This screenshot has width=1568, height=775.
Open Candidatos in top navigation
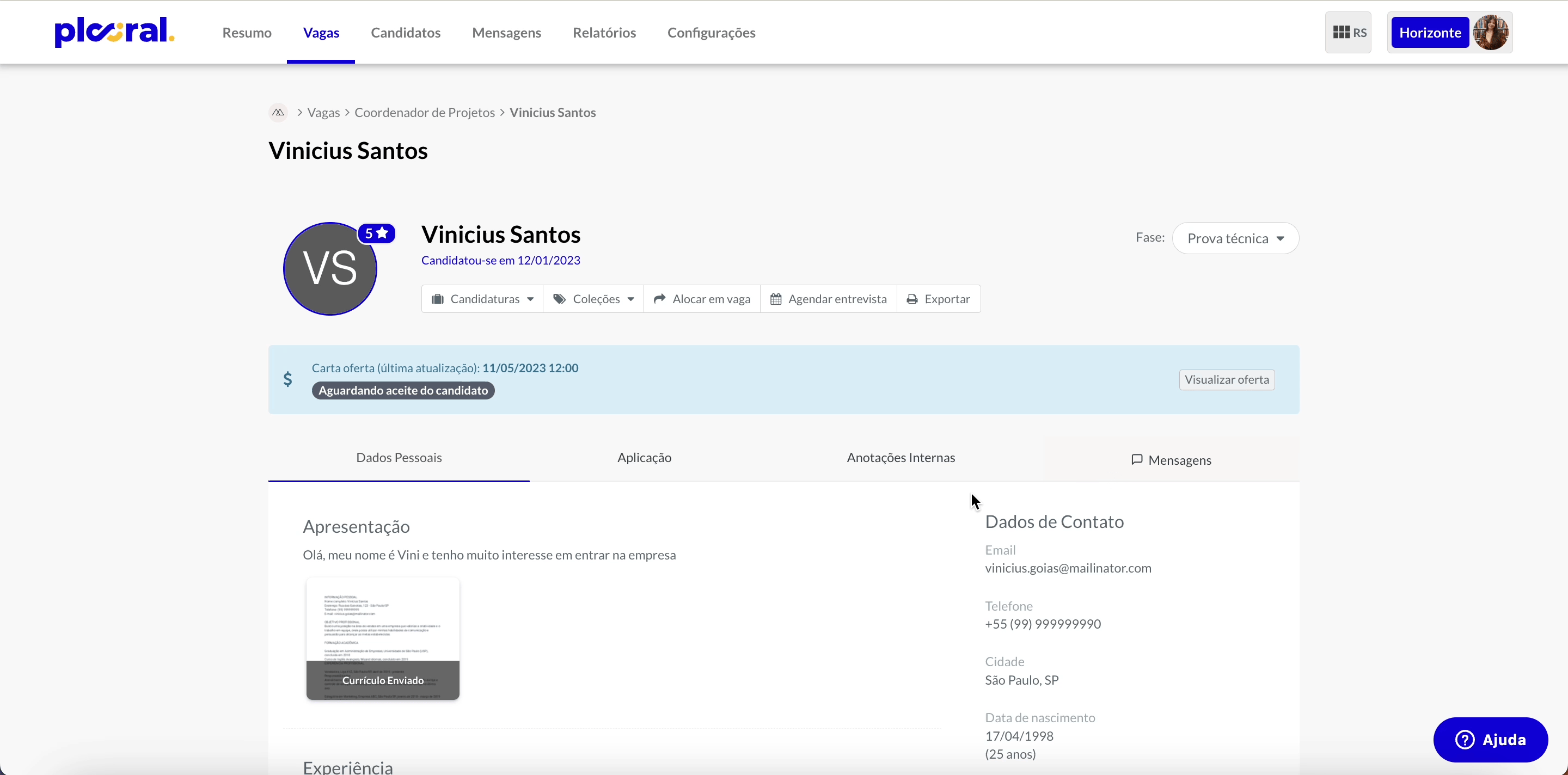406,32
